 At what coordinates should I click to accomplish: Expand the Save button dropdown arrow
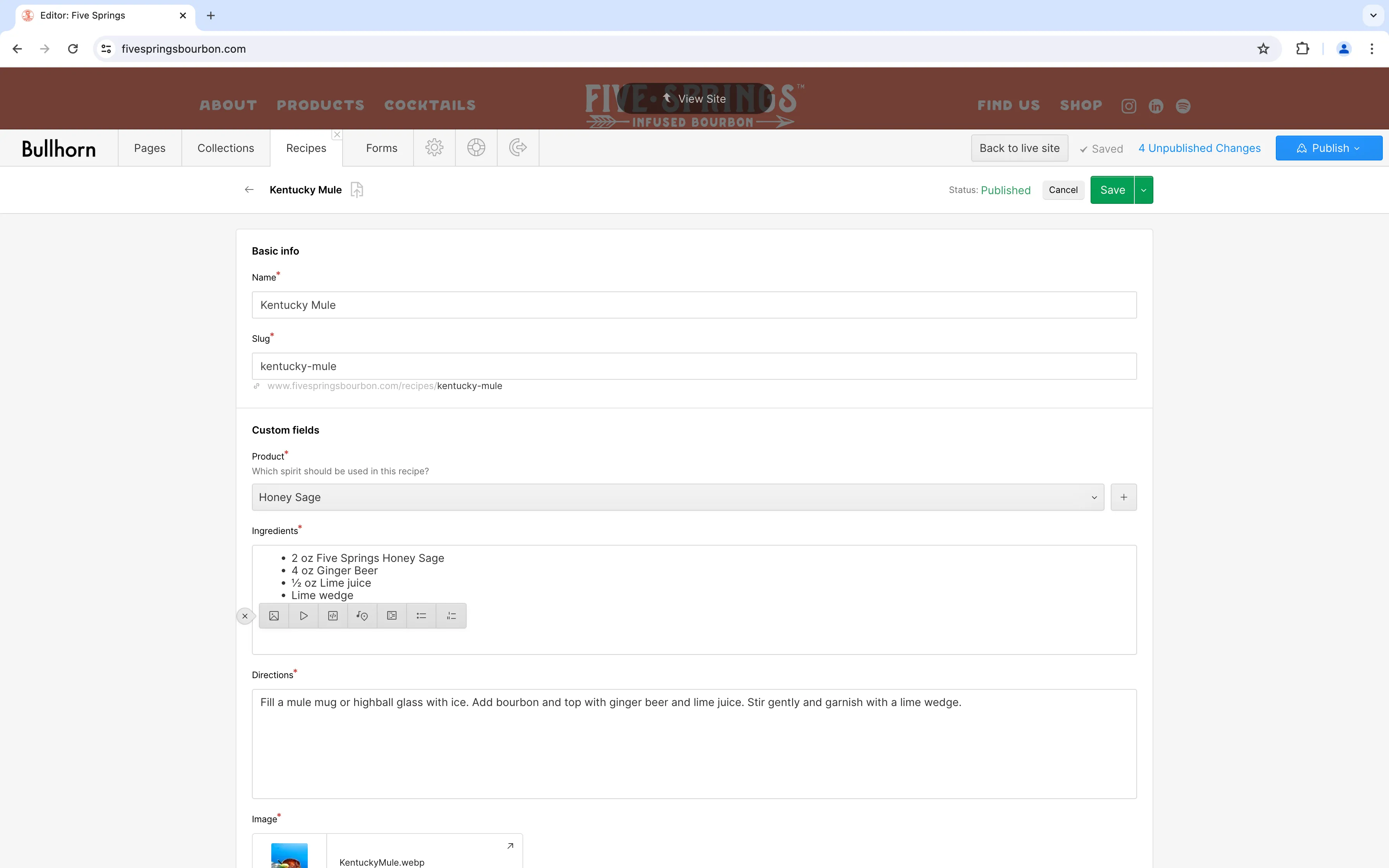pyautogui.click(x=1143, y=189)
